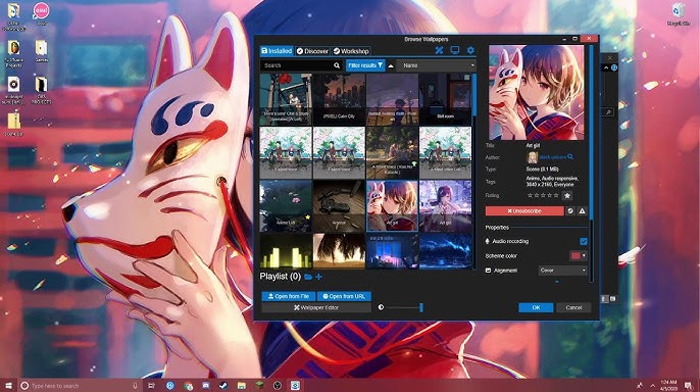Toggle ascending sort arrow next to Name
The width and height of the screenshot is (700, 392).
[x=391, y=66]
